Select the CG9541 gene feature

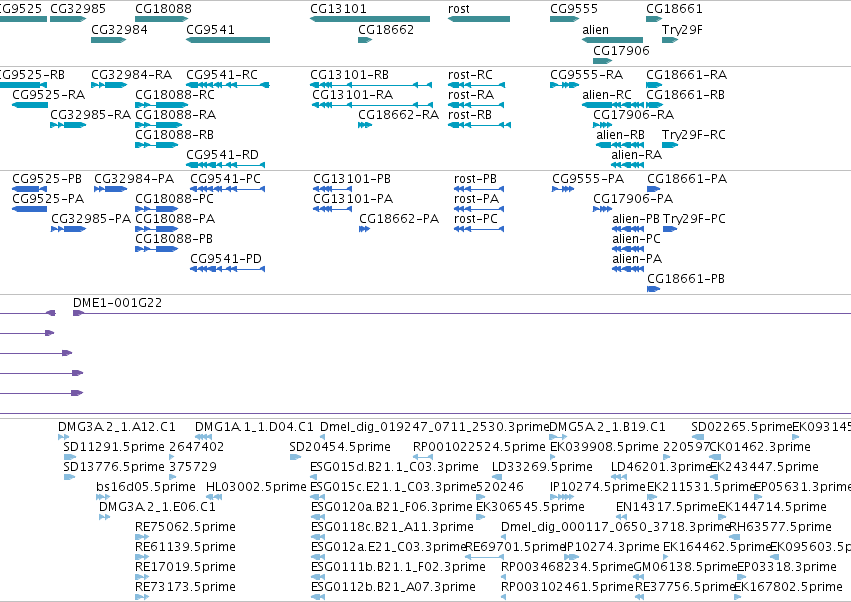click(228, 40)
